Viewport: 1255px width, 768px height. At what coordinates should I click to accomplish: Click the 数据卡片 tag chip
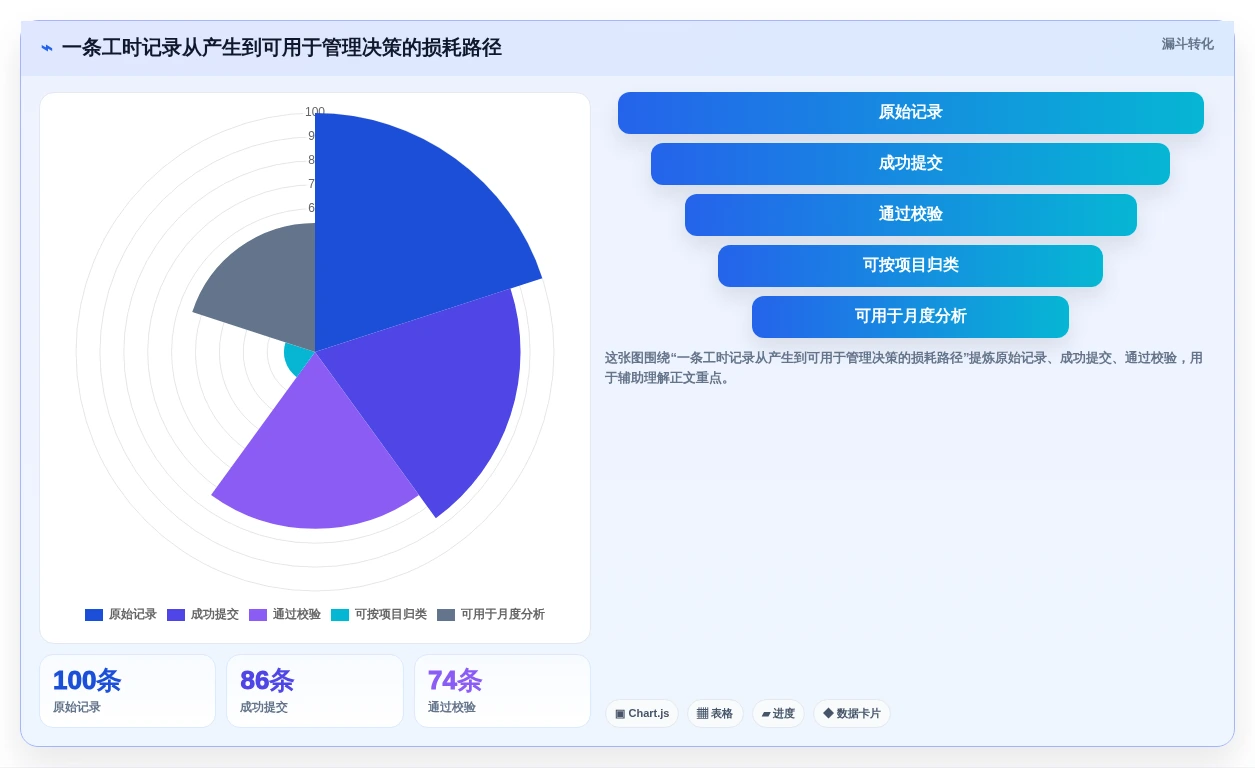[852, 714]
